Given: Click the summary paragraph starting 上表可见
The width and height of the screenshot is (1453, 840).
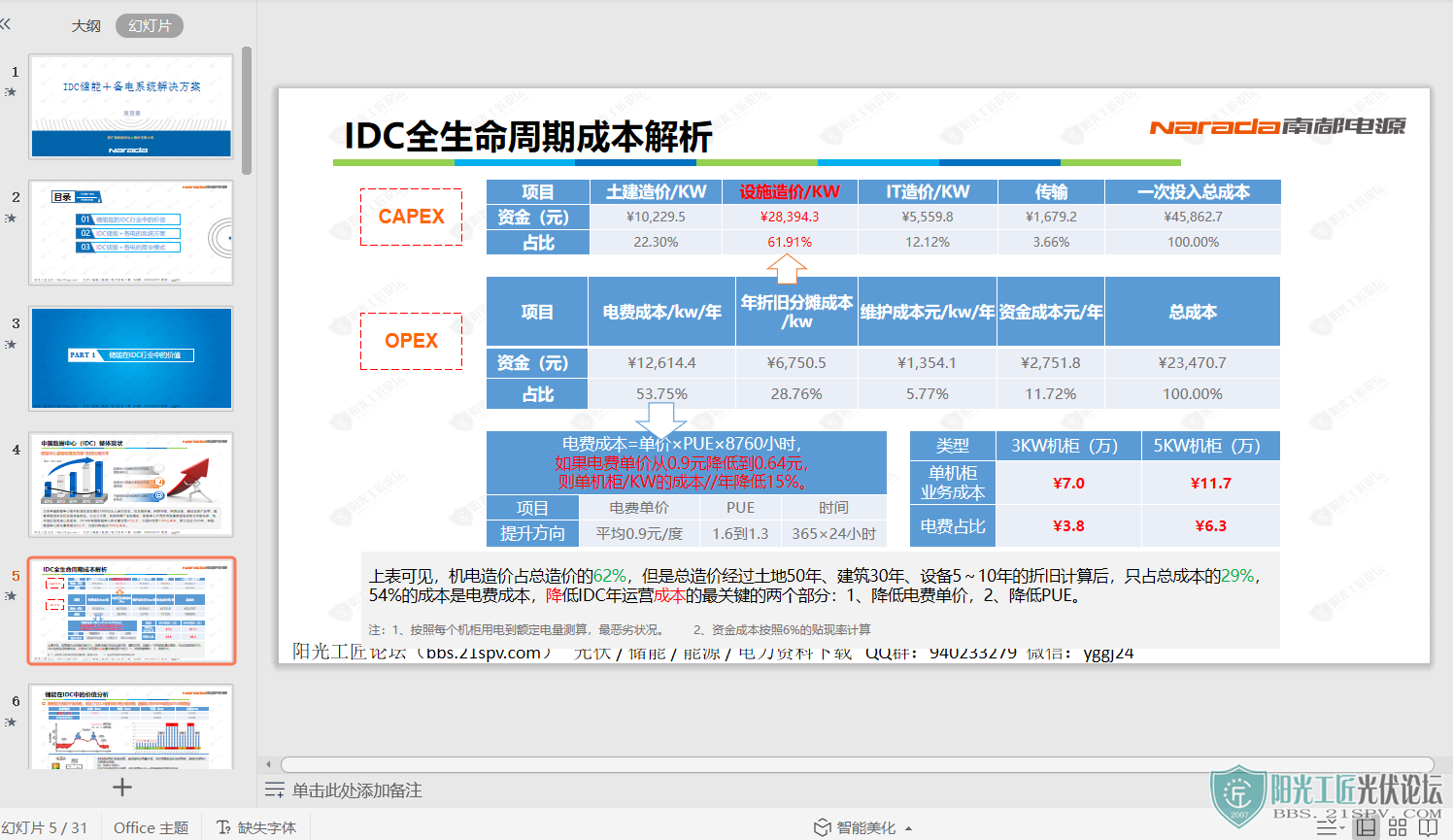Looking at the screenshot, I should tap(815, 586).
